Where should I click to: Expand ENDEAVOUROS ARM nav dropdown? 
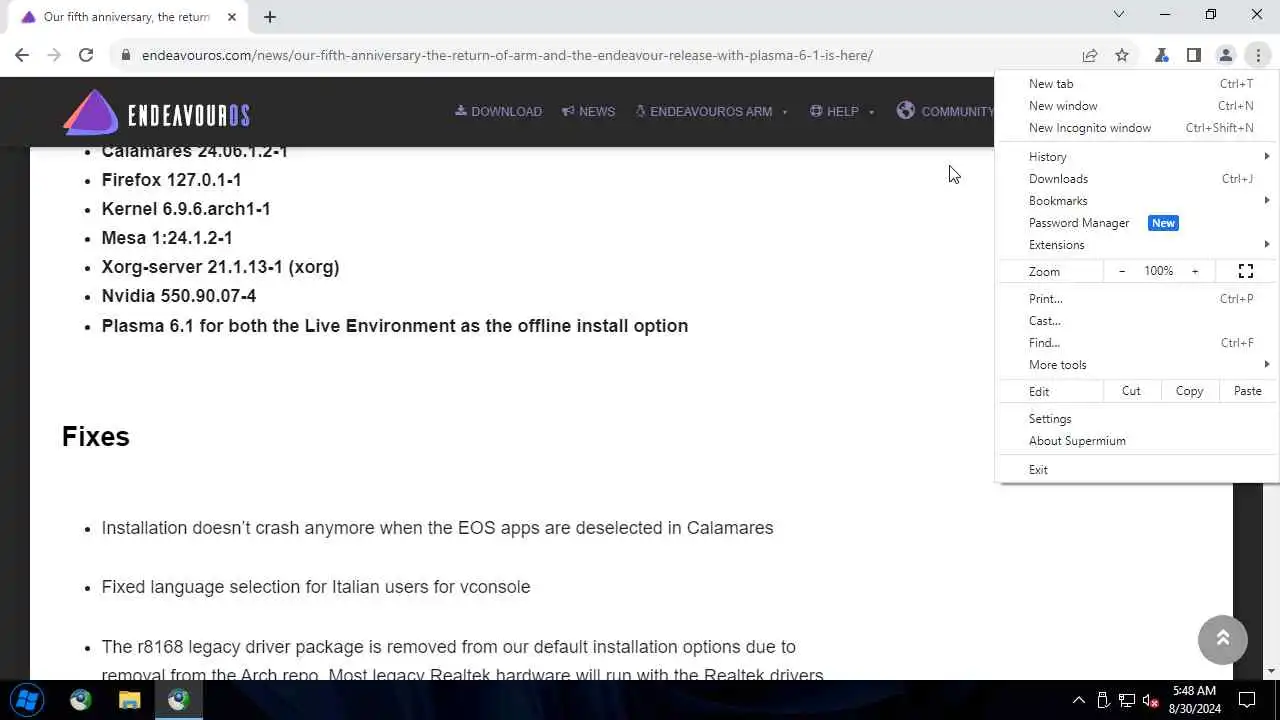711,111
